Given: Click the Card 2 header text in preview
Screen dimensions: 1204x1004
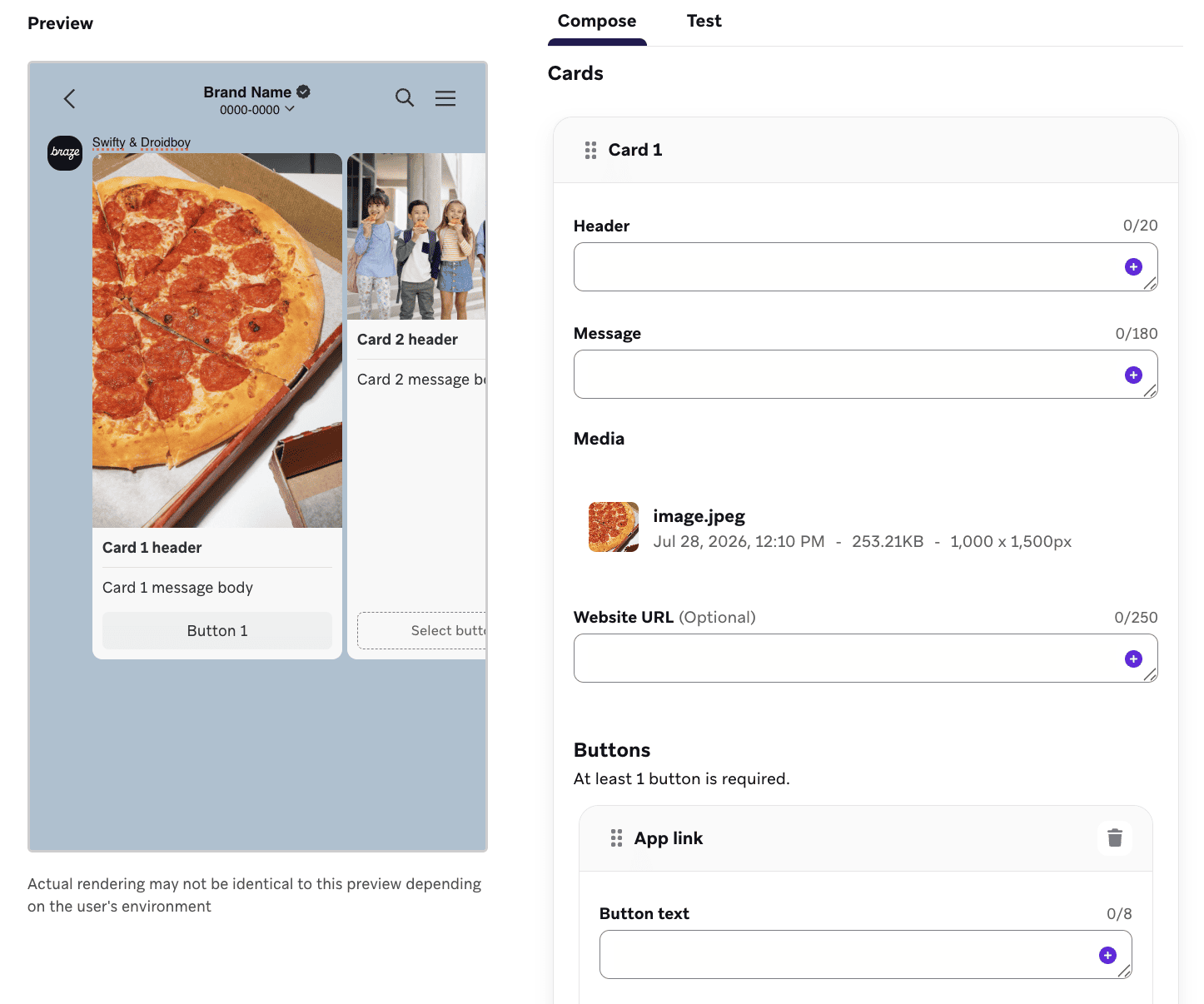Looking at the screenshot, I should pos(407,340).
